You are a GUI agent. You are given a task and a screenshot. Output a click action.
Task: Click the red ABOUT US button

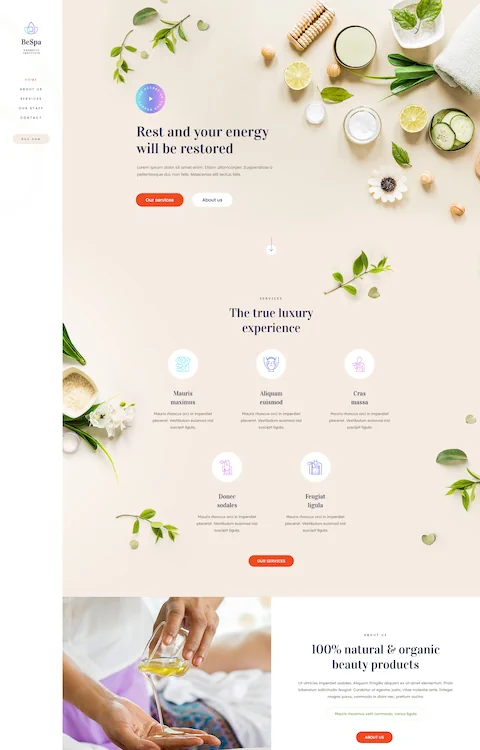[374, 737]
